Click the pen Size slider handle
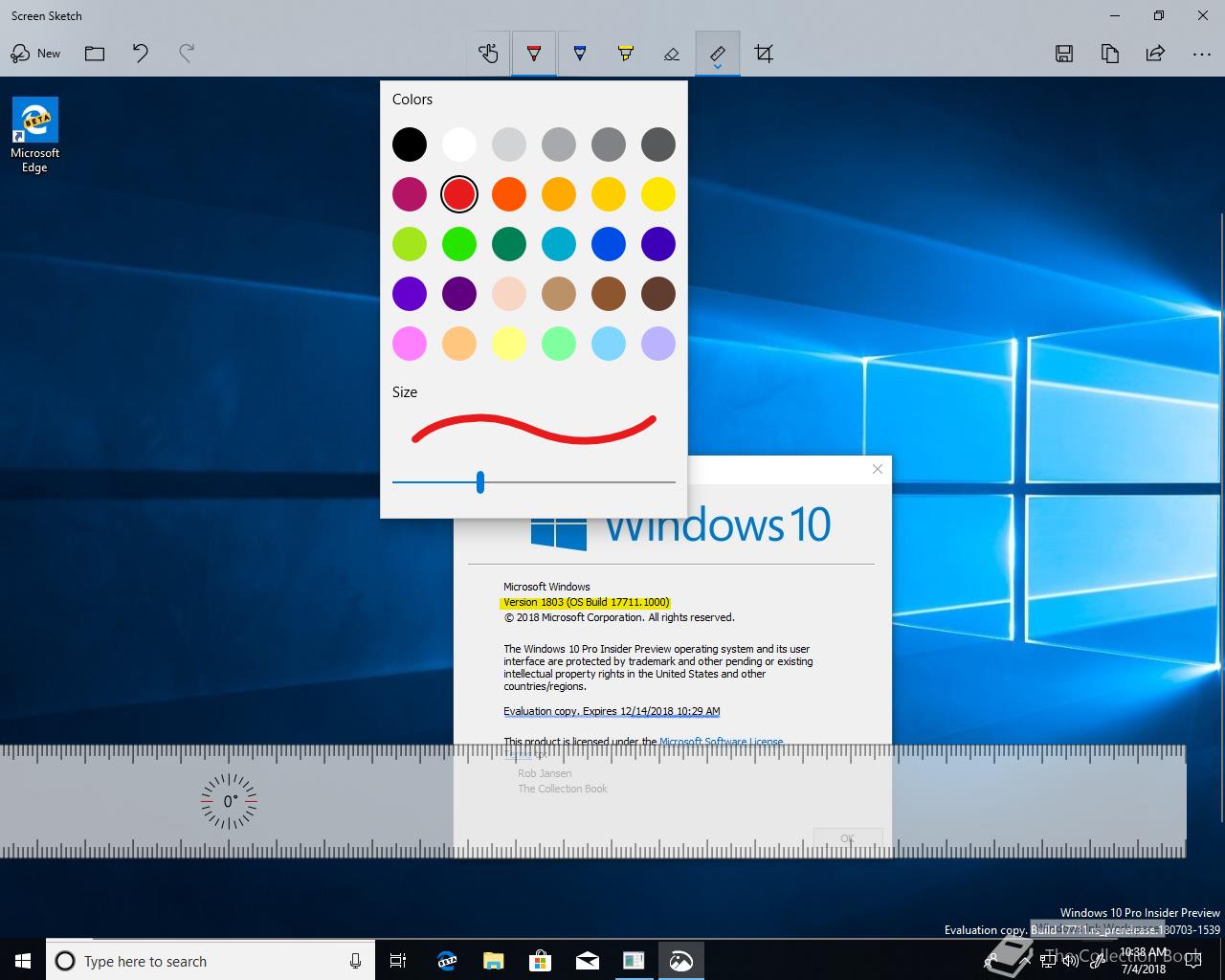 [x=480, y=482]
